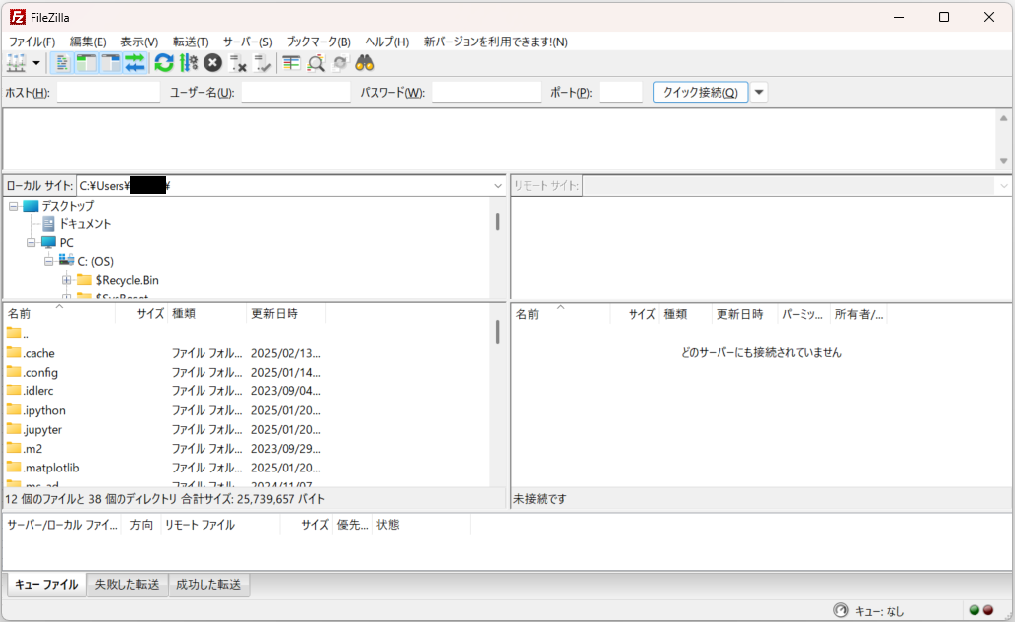Click the green activity indicator light
The width and height of the screenshot is (1015, 622).
(974, 610)
